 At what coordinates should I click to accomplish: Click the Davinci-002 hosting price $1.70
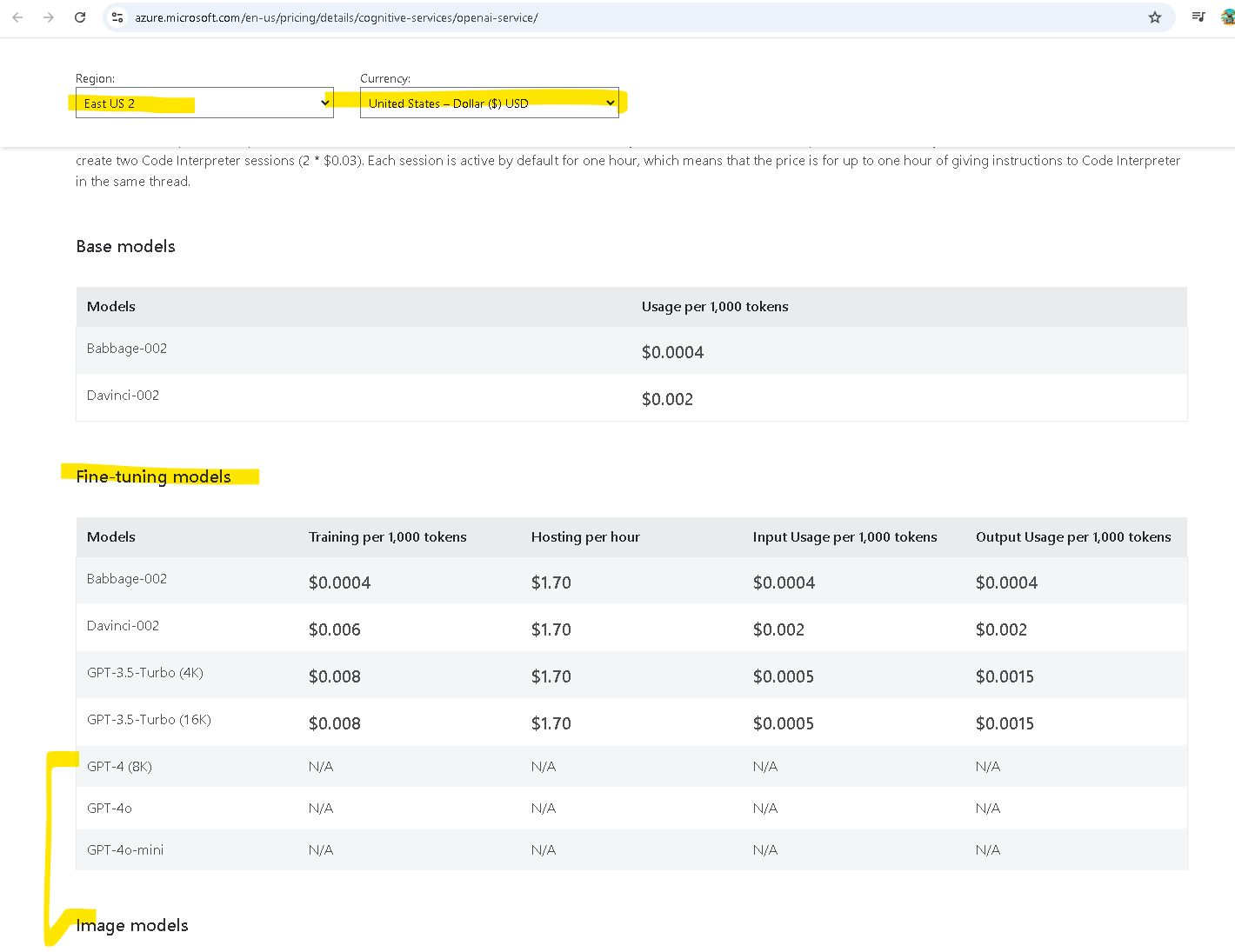tap(551, 629)
